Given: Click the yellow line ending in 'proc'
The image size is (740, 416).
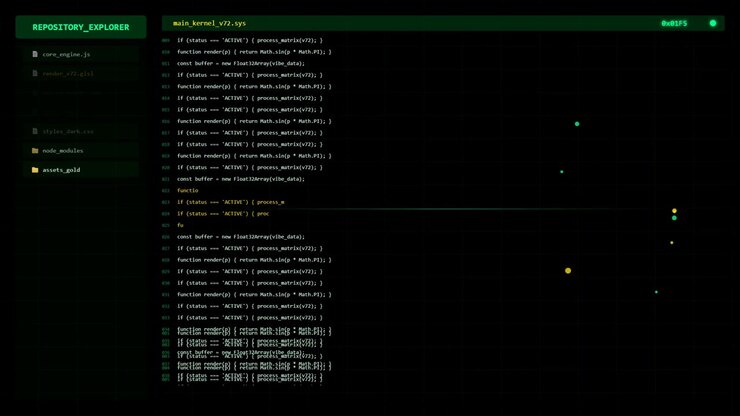Looking at the screenshot, I should [x=223, y=213].
